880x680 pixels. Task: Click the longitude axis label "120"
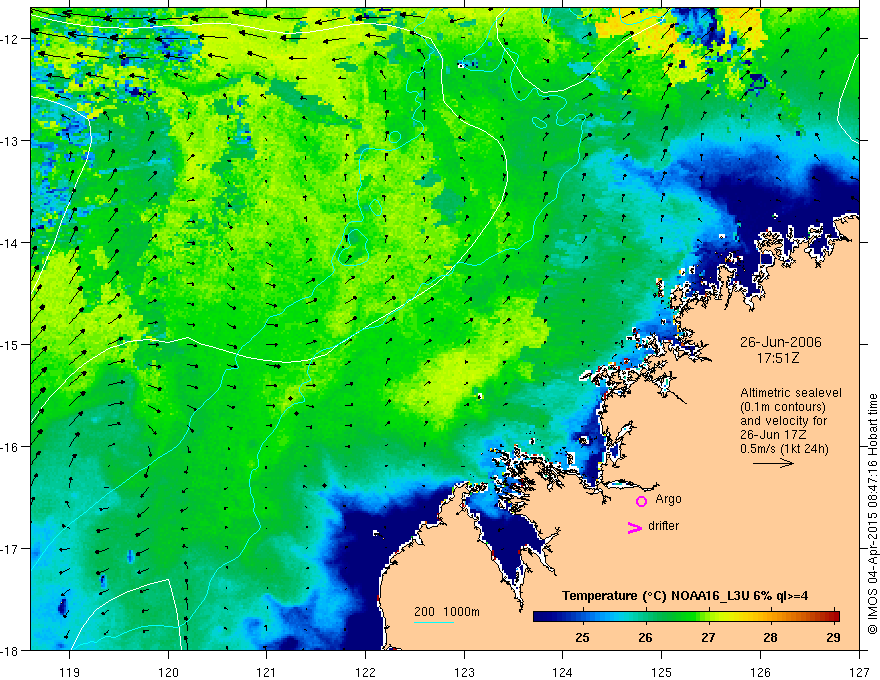pyautogui.click(x=168, y=672)
